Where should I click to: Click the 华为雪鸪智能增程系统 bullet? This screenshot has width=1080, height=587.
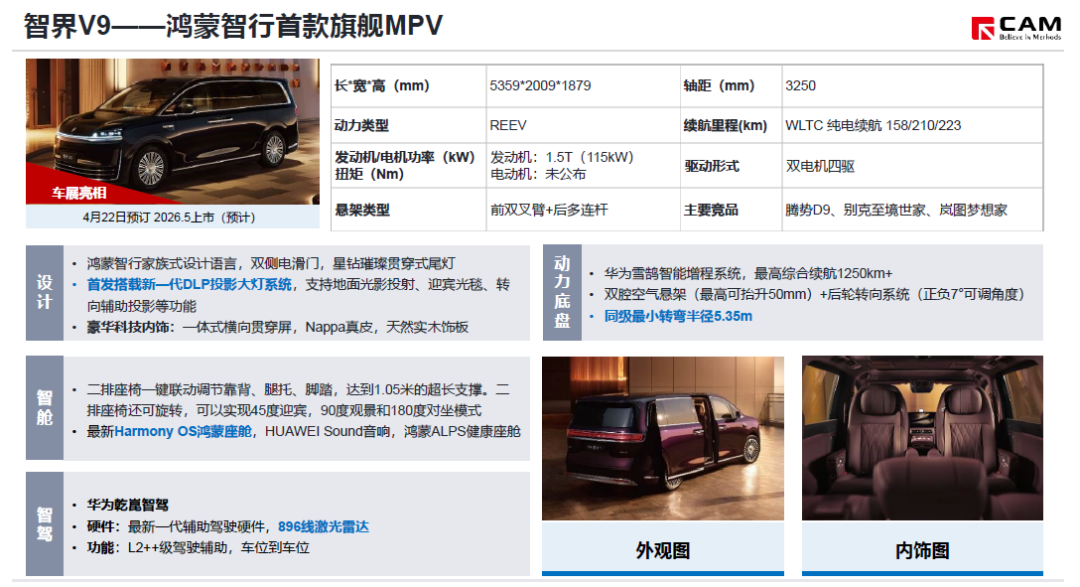[x=748, y=274]
